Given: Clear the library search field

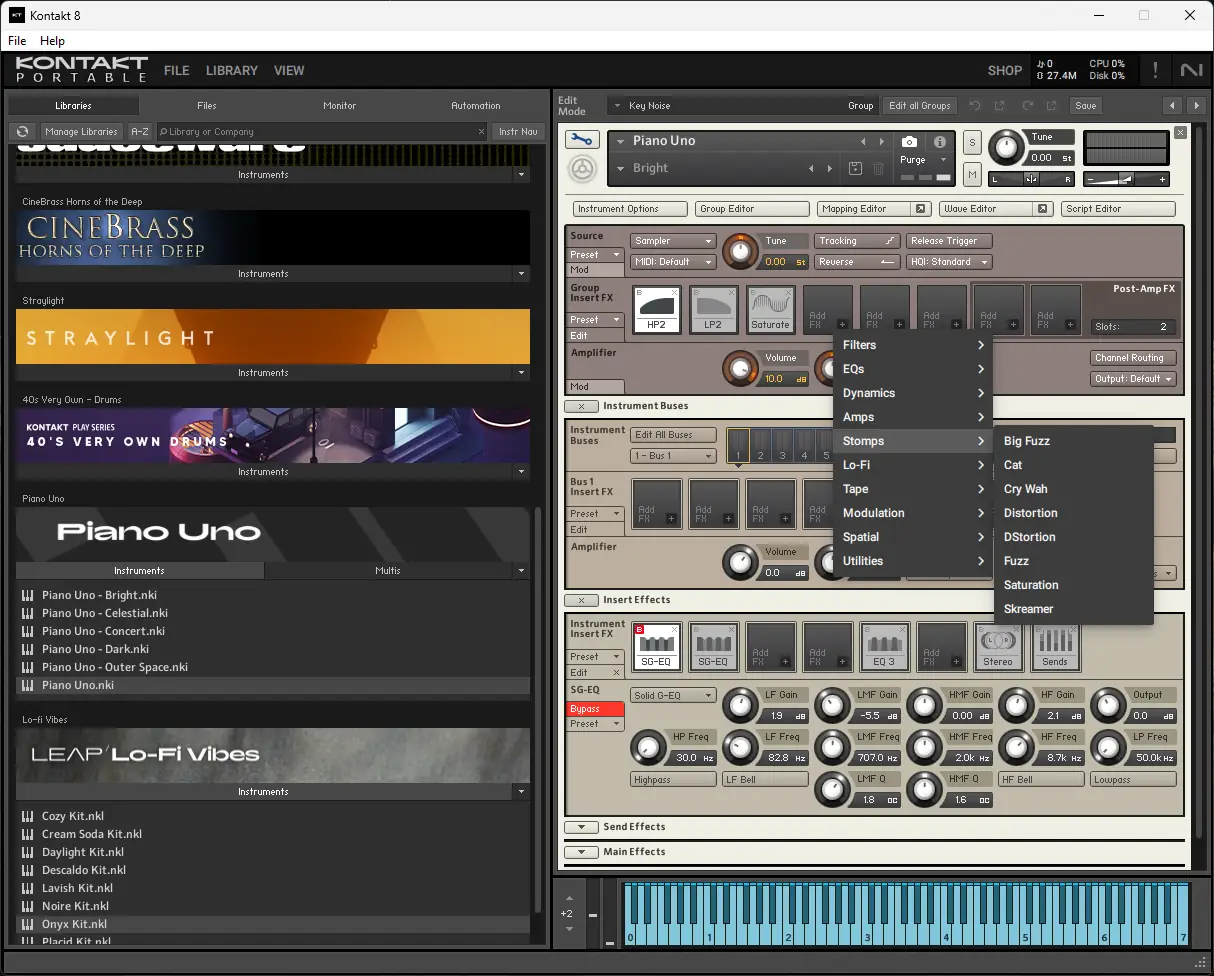Looking at the screenshot, I should point(481,131).
